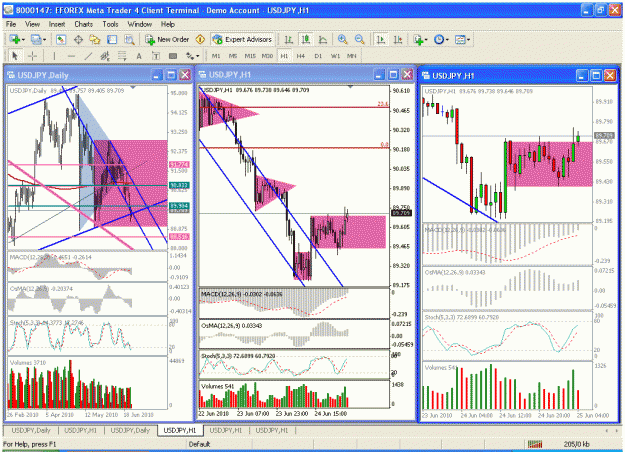Switch chart to Candlesticks mode
This screenshot has width=625, height=452.
pyautogui.click(x=306, y=39)
